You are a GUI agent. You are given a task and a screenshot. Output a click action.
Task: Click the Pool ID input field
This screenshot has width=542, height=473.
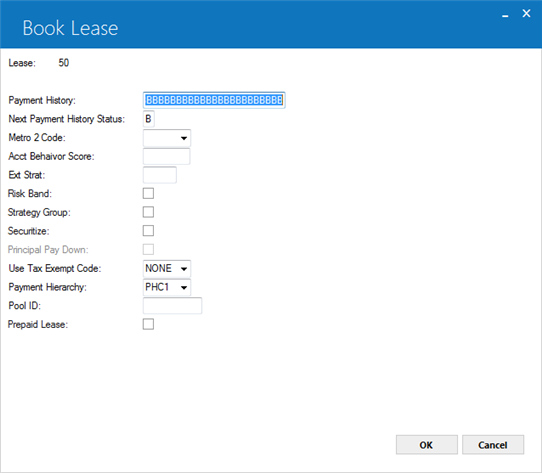point(172,306)
